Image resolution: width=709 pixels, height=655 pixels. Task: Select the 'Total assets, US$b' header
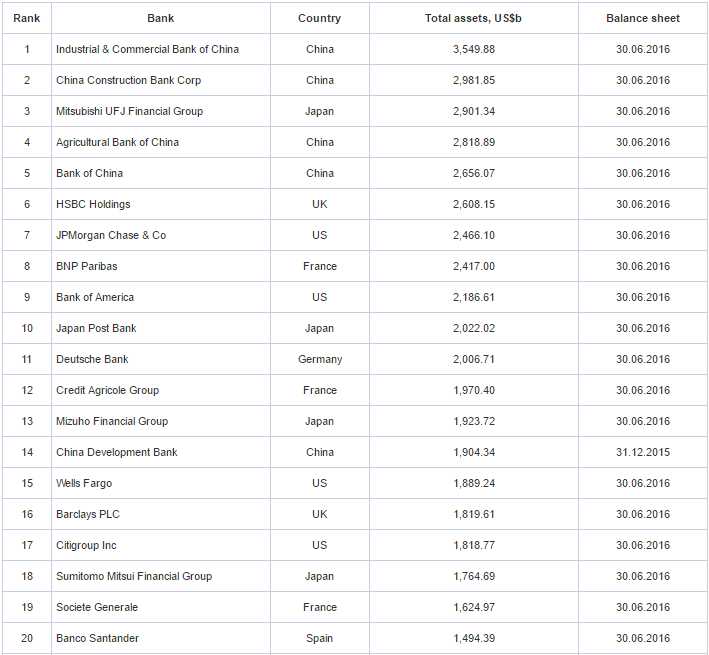tap(473, 18)
